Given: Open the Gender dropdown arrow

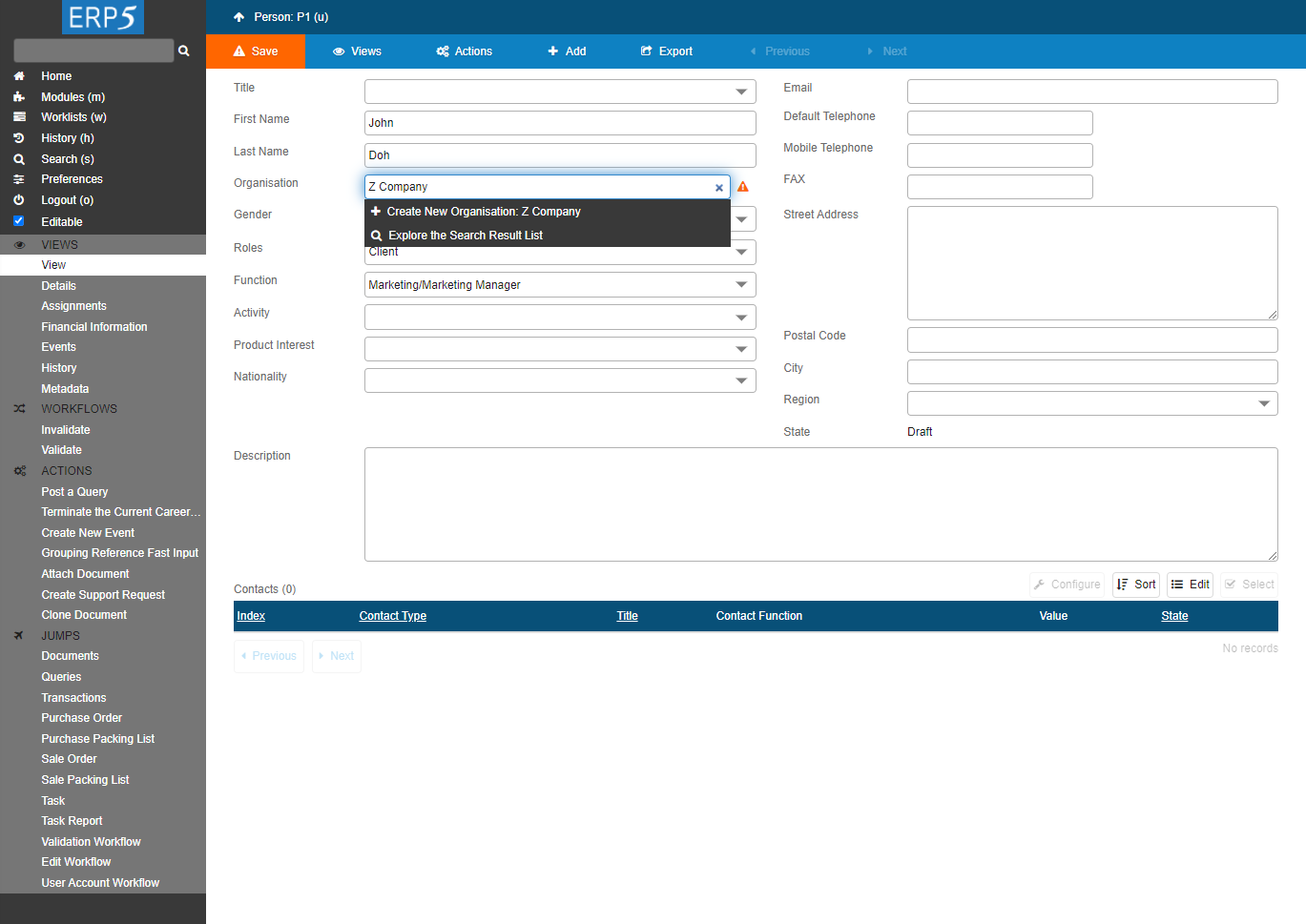Looking at the screenshot, I should click(742, 219).
